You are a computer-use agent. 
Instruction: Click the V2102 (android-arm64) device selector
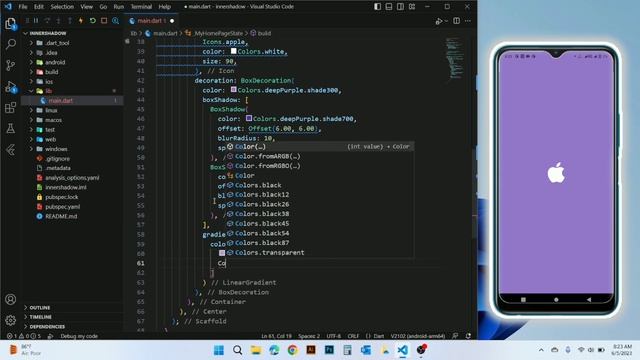tap(418, 336)
